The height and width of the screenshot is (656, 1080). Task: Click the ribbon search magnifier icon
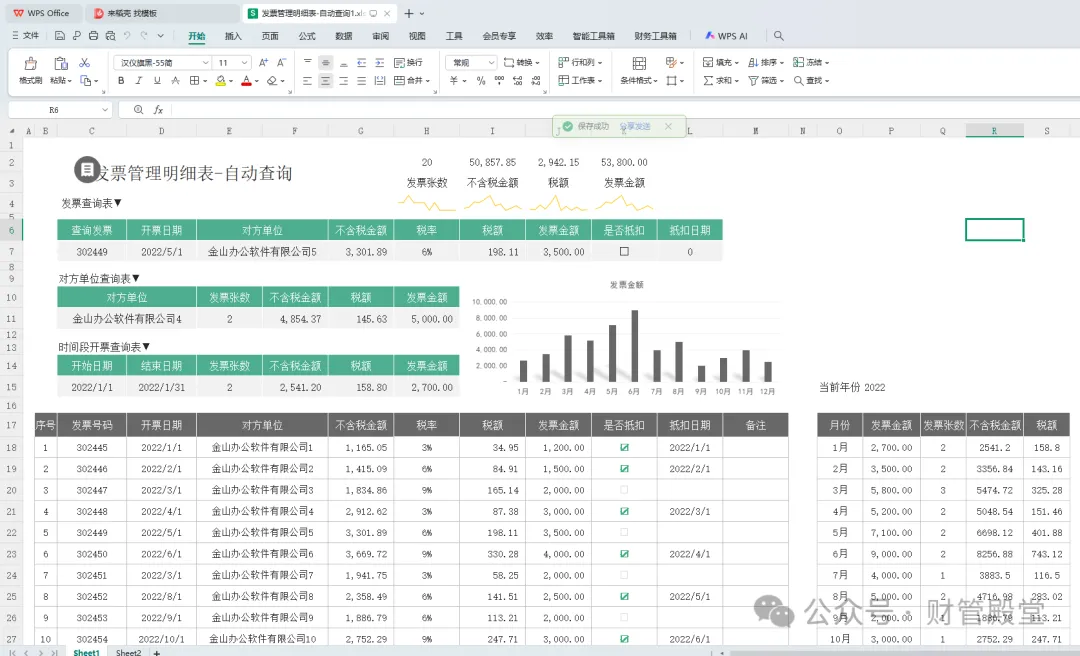click(778, 36)
